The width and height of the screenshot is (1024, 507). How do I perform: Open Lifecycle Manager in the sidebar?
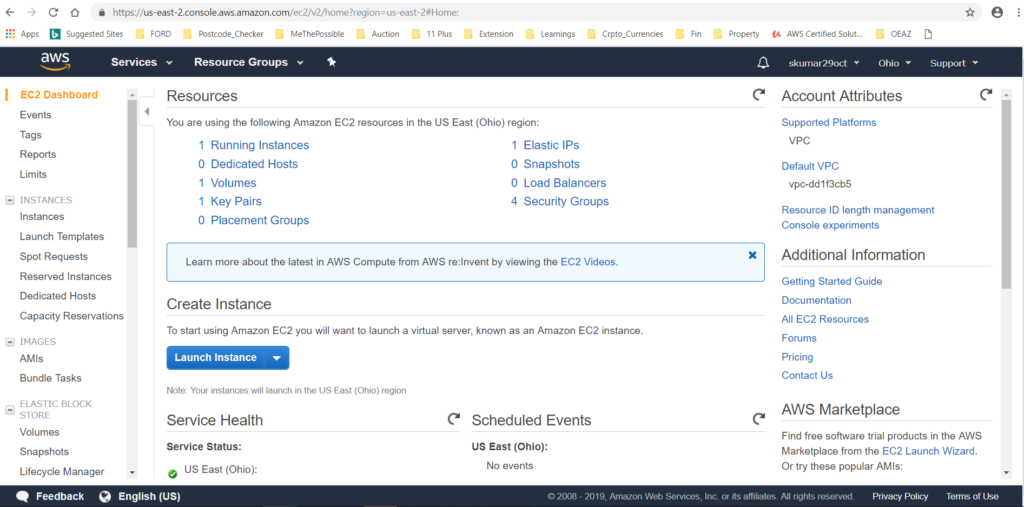62,472
